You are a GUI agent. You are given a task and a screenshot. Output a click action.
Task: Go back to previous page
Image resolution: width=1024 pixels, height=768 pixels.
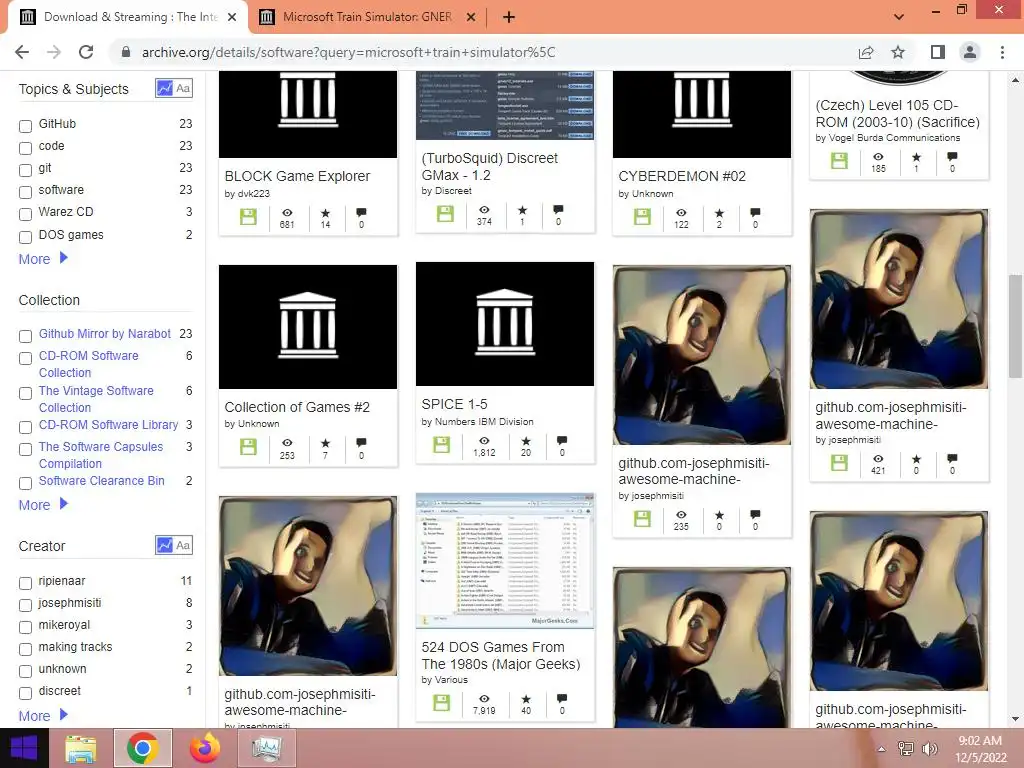[22, 52]
